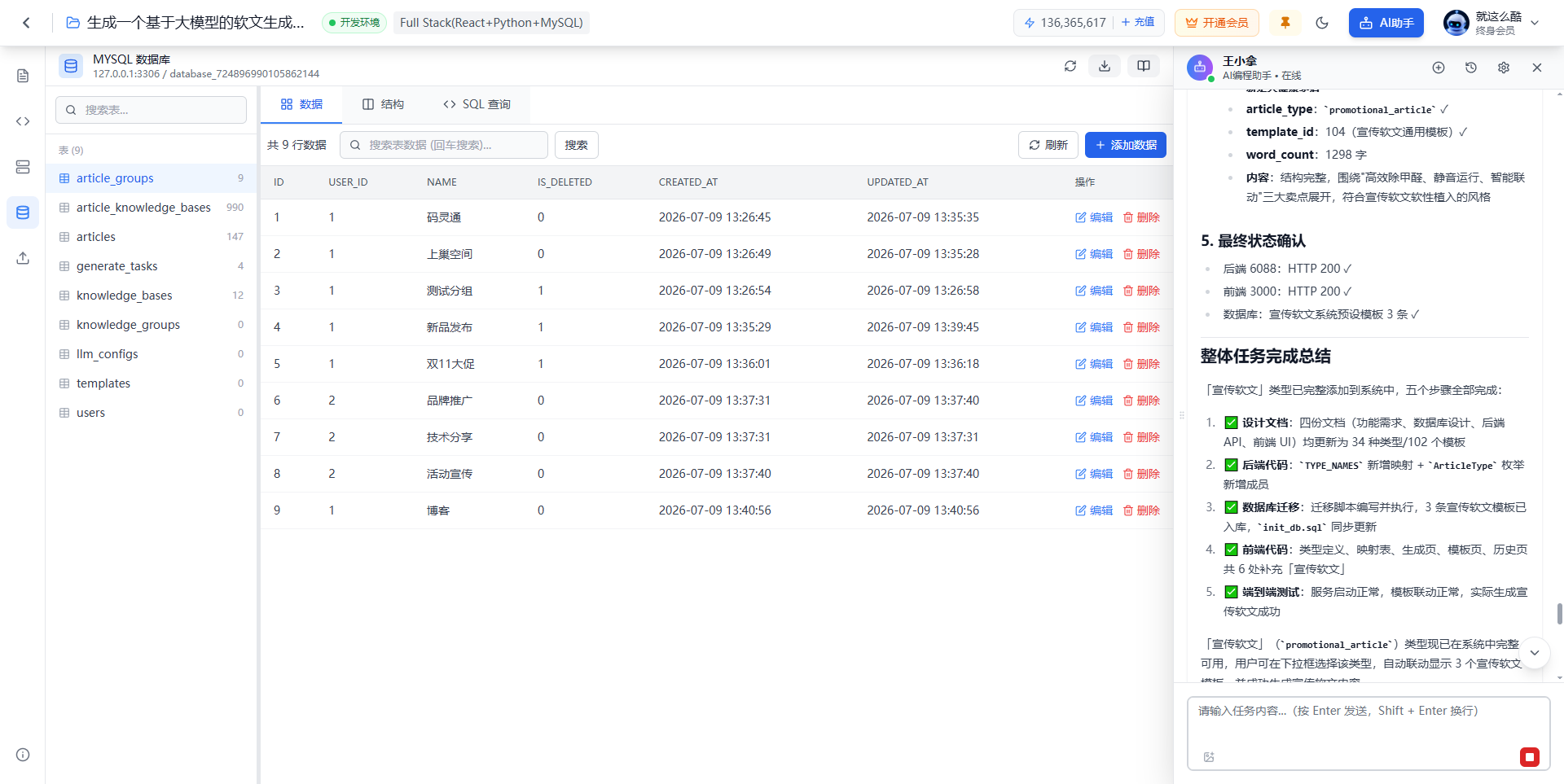
Task: Click the orange pin icon
Action: 1285,23
